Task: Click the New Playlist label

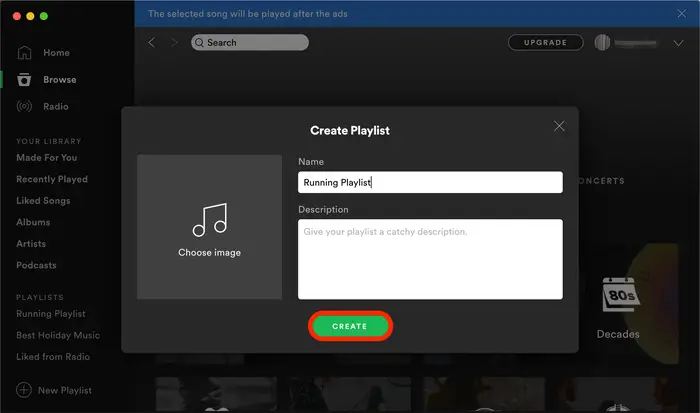Action: click(65, 390)
